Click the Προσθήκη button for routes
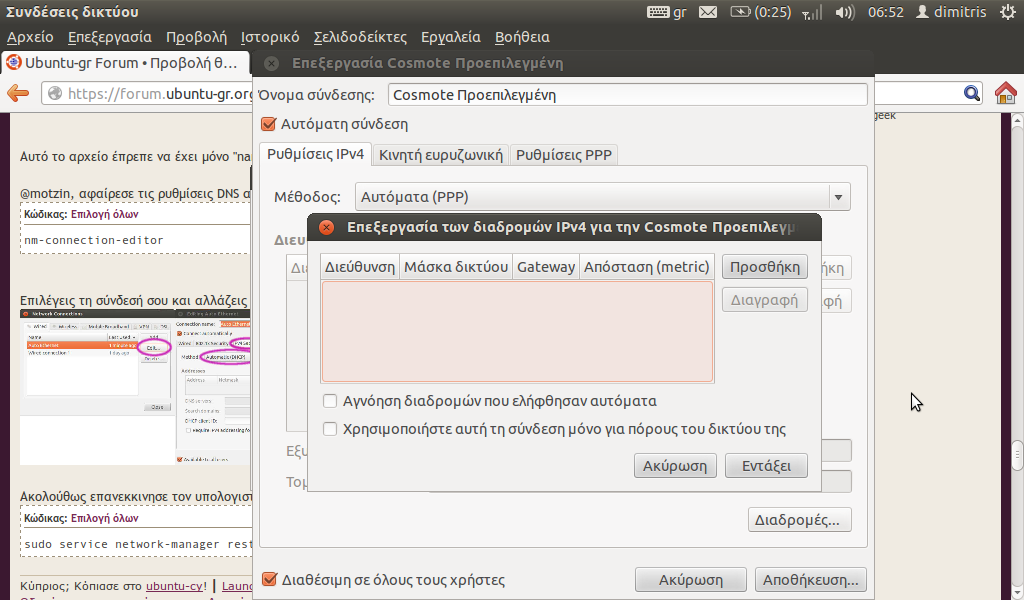Screen dimensions: 1024x600 click(x=765, y=267)
